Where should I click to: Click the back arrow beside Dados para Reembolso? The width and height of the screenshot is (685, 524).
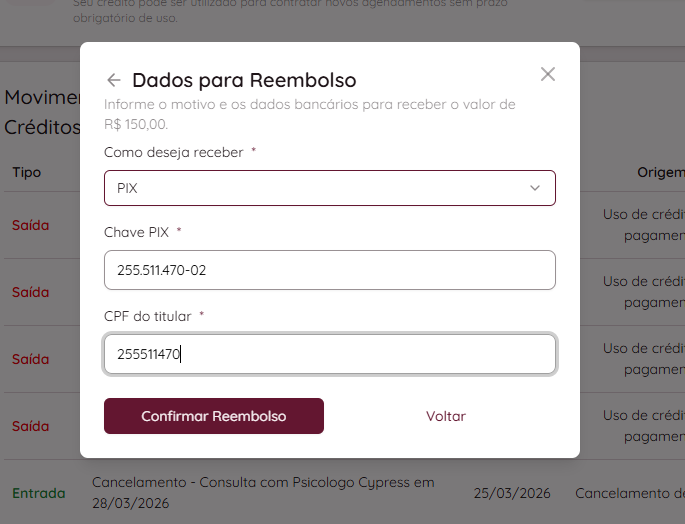[x=114, y=80]
